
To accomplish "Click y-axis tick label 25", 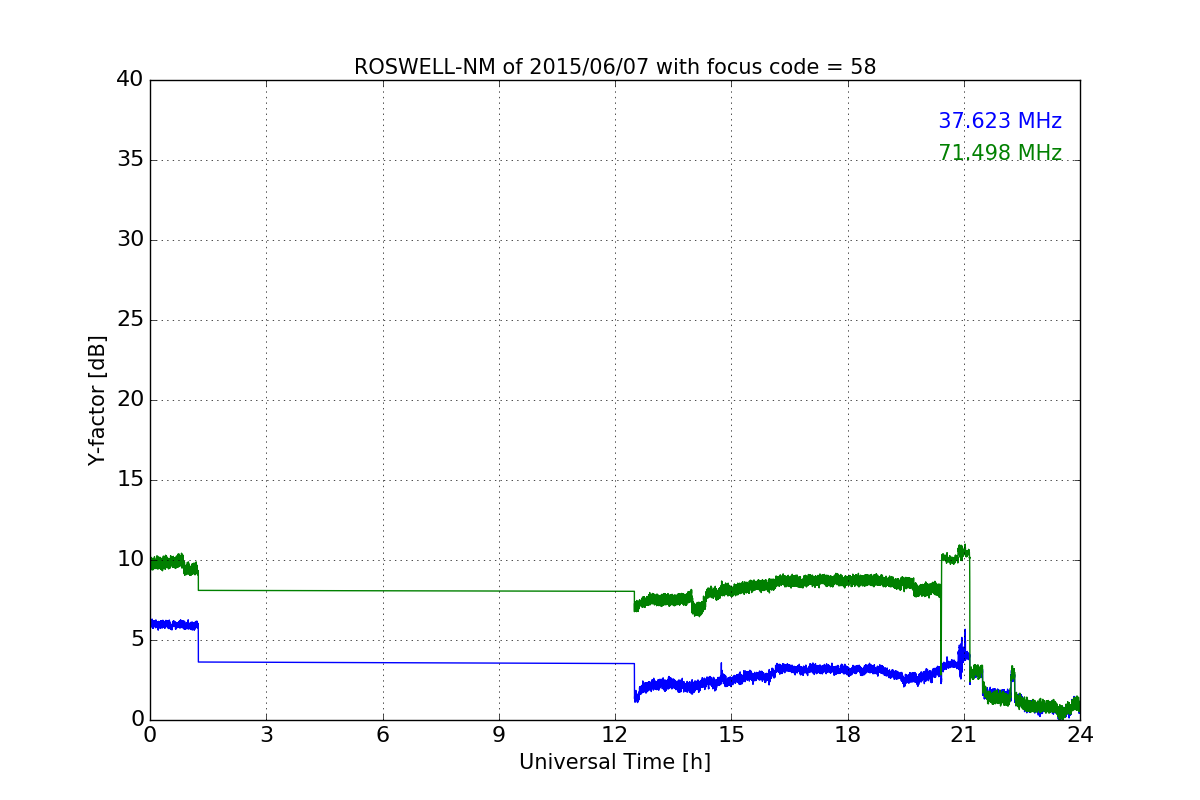I will pos(130,320).
